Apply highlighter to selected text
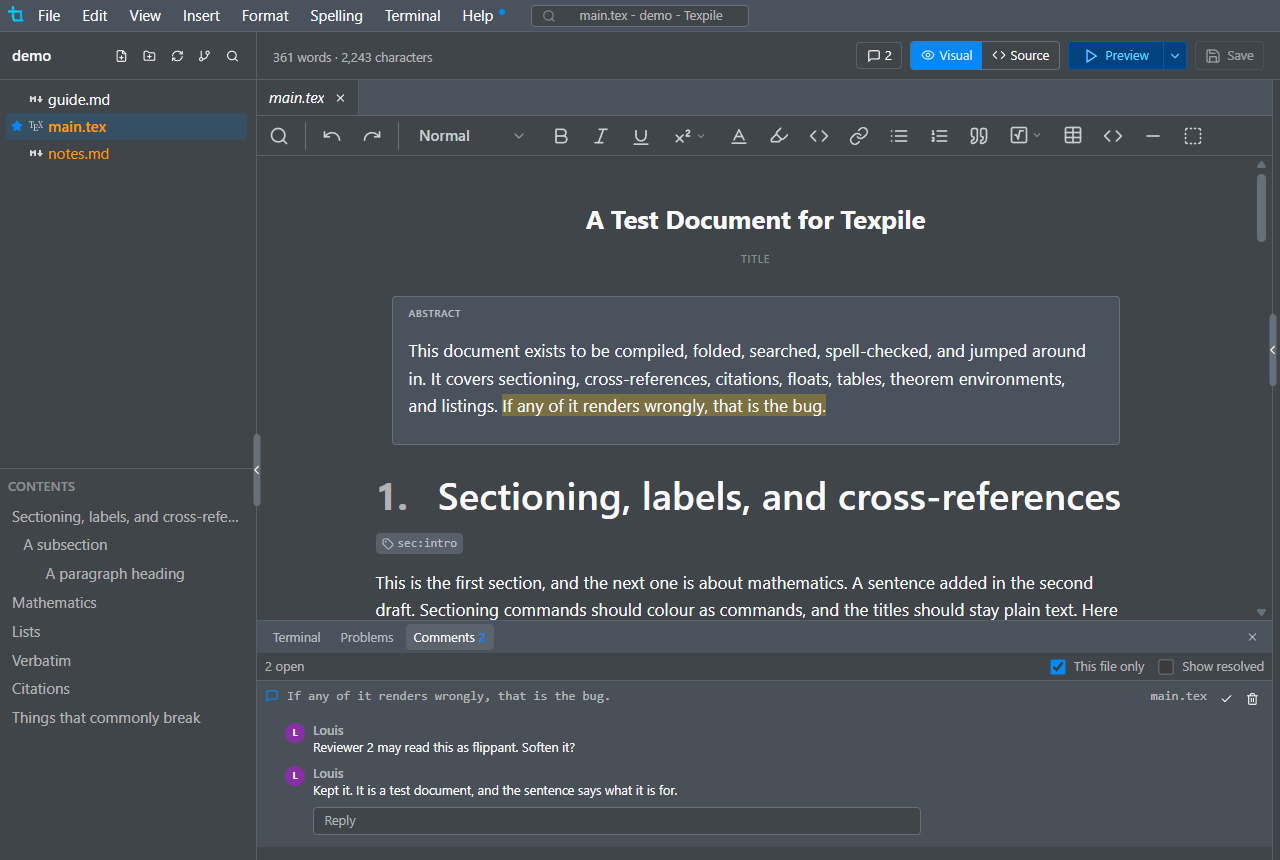The width and height of the screenshot is (1280, 860). [779, 136]
